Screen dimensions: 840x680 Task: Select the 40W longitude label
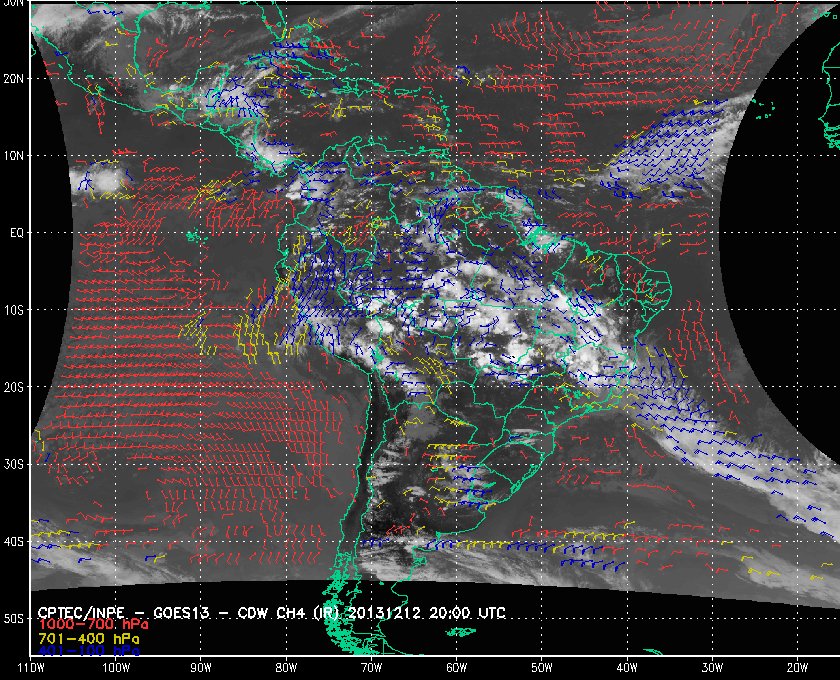coord(627,668)
